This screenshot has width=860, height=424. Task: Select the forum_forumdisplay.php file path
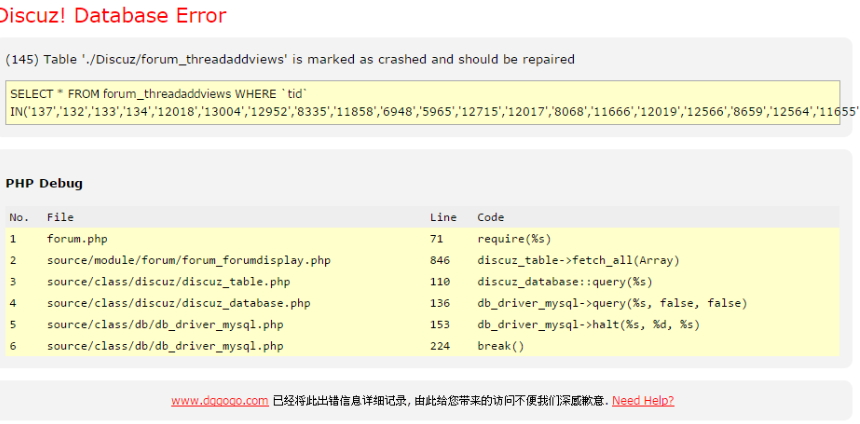pyautogui.click(x=189, y=261)
